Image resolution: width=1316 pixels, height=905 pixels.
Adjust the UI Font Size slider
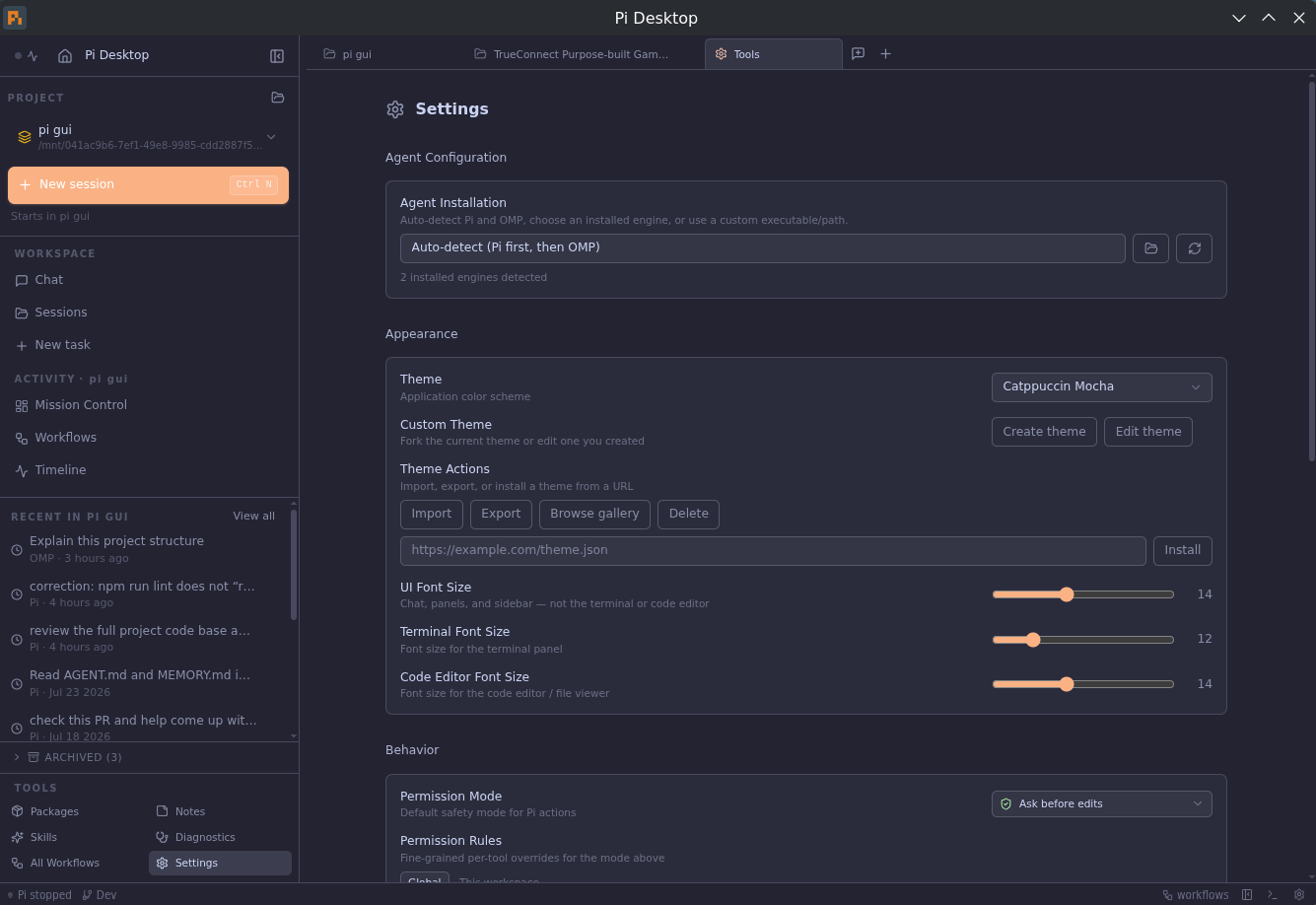tap(1083, 594)
